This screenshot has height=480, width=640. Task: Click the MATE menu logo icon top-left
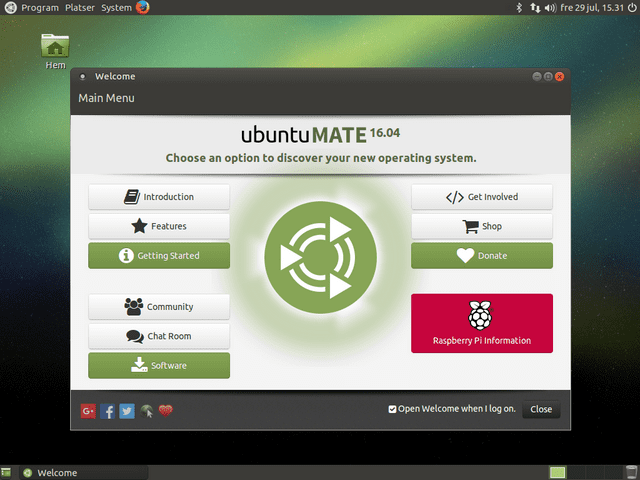tap(10, 7)
